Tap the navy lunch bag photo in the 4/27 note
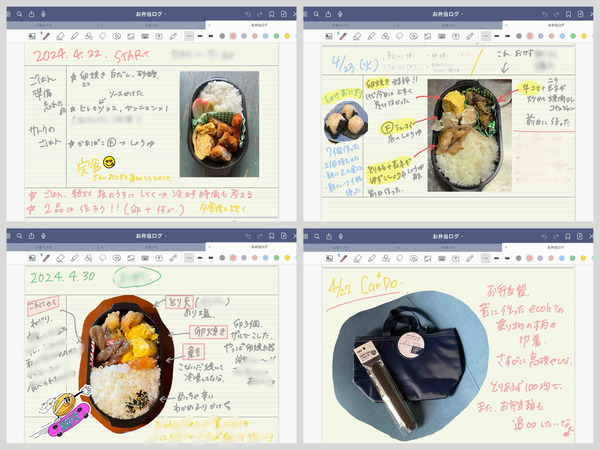Viewport: 600px width, 450px height. click(x=411, y=365)
